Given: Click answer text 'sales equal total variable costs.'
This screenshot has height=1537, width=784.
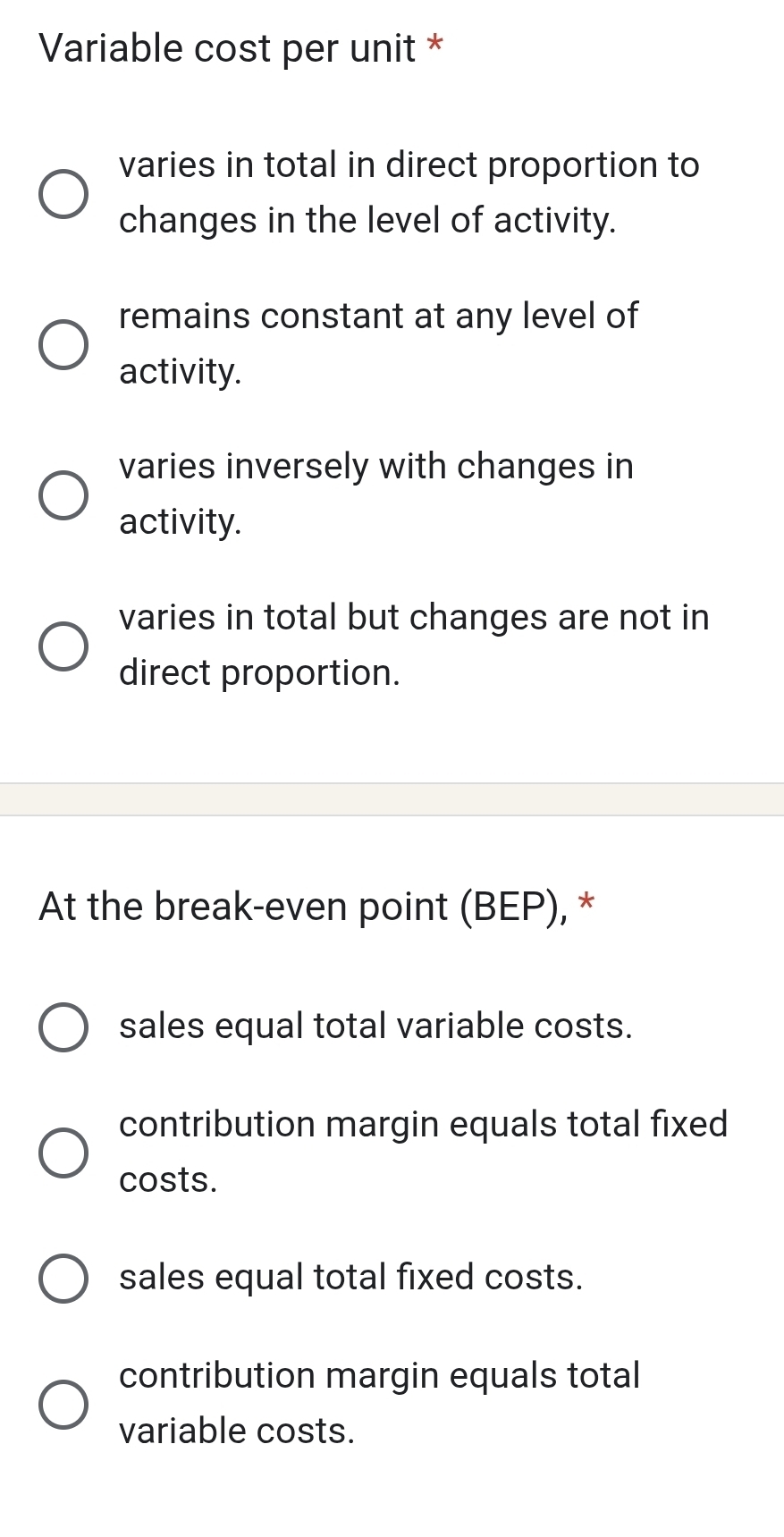Looking at the screenshot, I should (375, 1026).
